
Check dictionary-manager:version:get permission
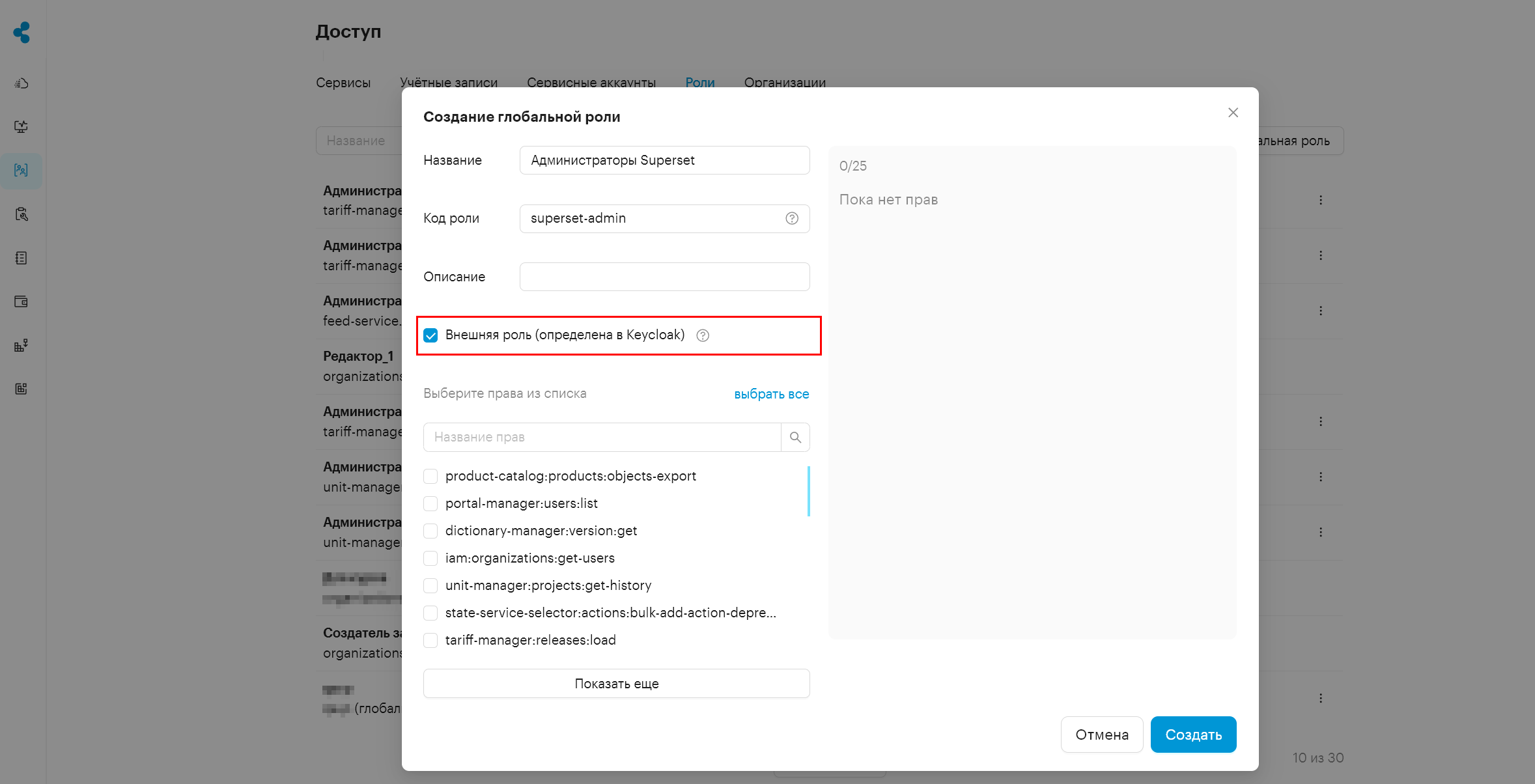point(430,531)
